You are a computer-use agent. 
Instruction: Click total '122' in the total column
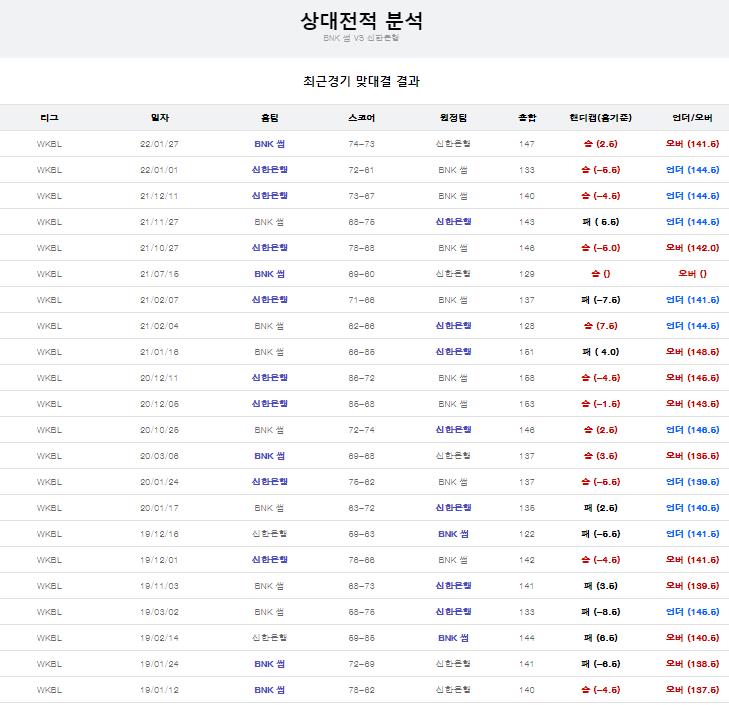click(x=527, y=534)
